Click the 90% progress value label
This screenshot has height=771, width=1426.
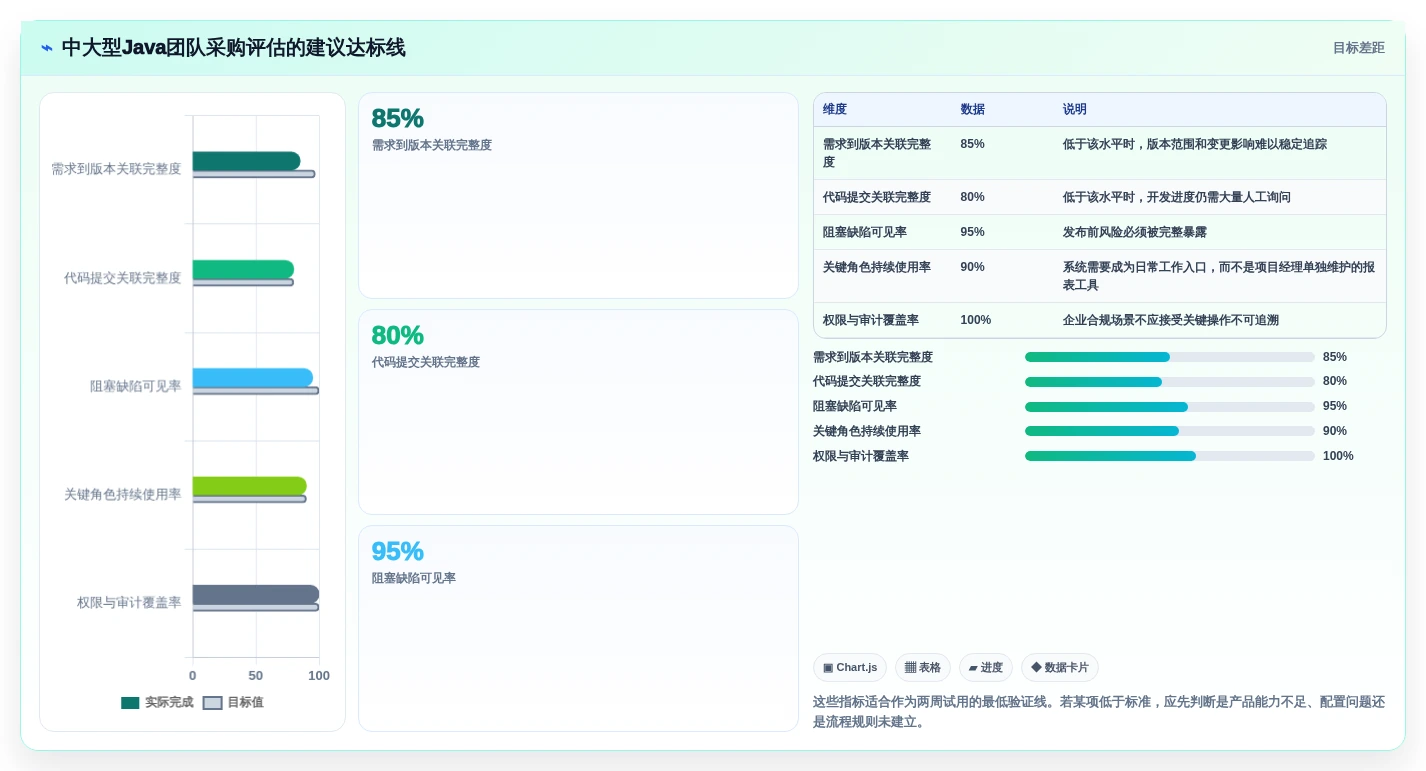click(x=1334, y=431)
